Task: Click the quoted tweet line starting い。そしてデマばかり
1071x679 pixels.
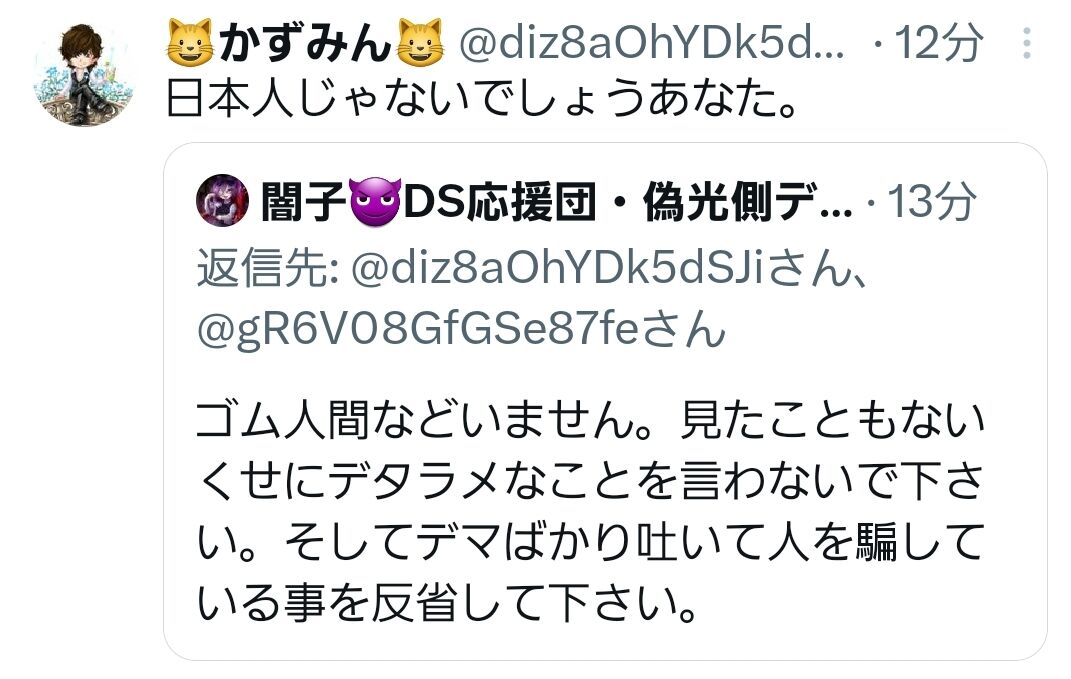Action: click(x=590, y=542)
